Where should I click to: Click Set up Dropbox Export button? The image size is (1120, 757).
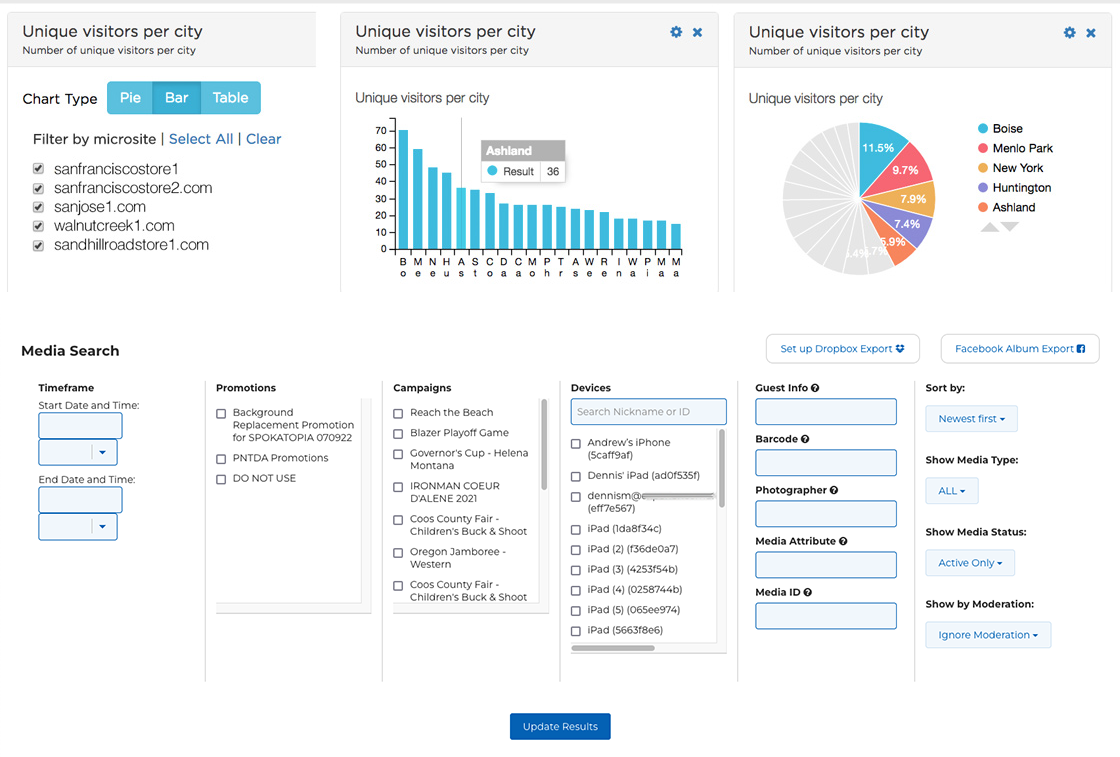click(x=842, y=349)
